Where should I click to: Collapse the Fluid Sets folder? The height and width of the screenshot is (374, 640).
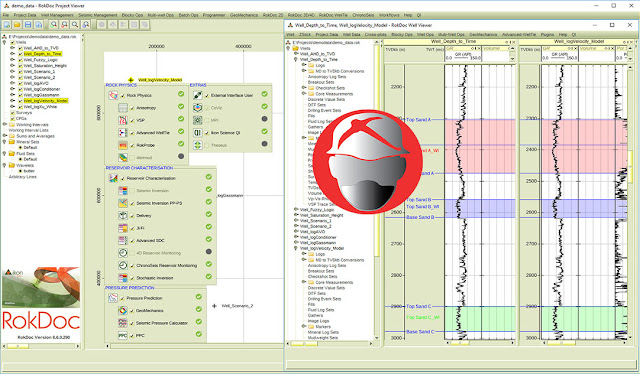tap(4, 154)
